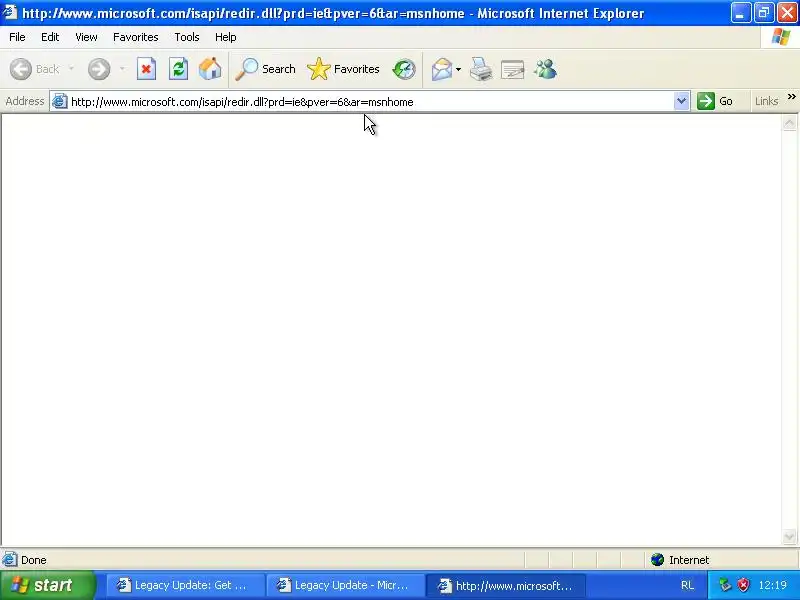Restore down the Internet Explorer window

pos(763,13)
